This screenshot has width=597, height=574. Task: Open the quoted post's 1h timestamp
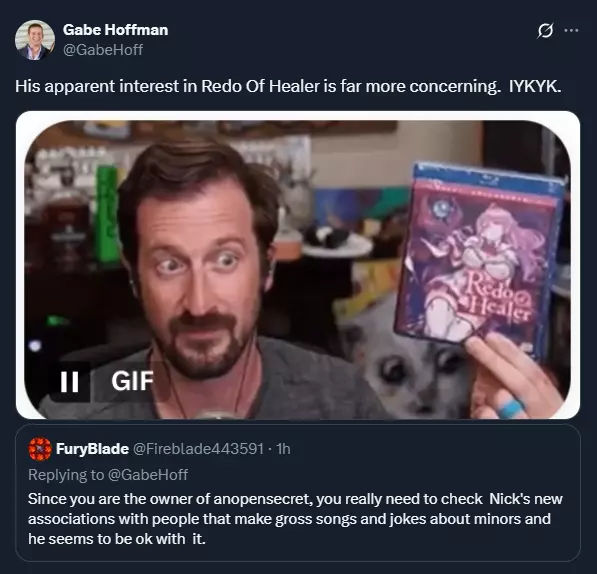pyautogui.click(x=283, y=449)
